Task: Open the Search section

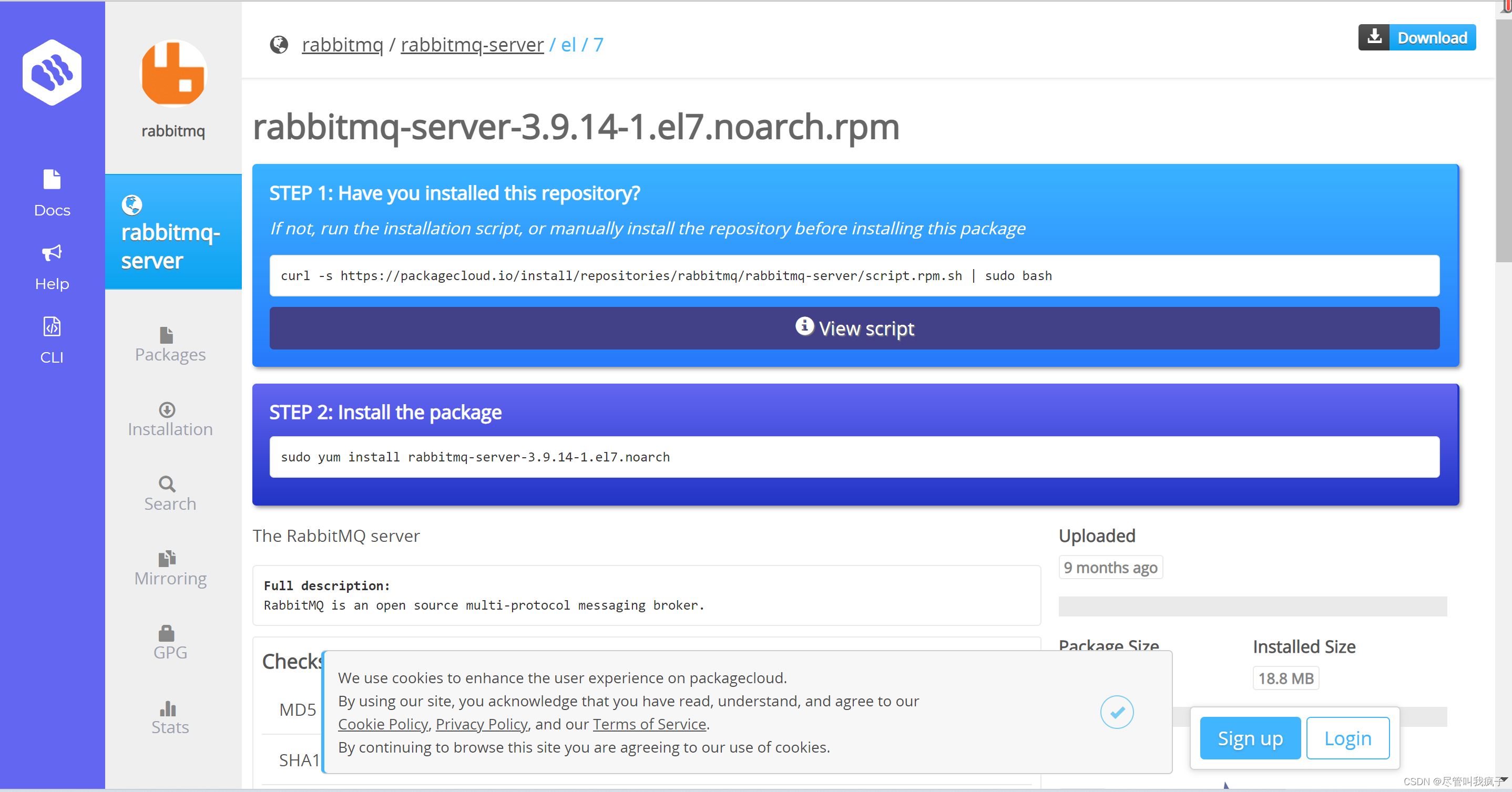Action: [x=170, y=494]
